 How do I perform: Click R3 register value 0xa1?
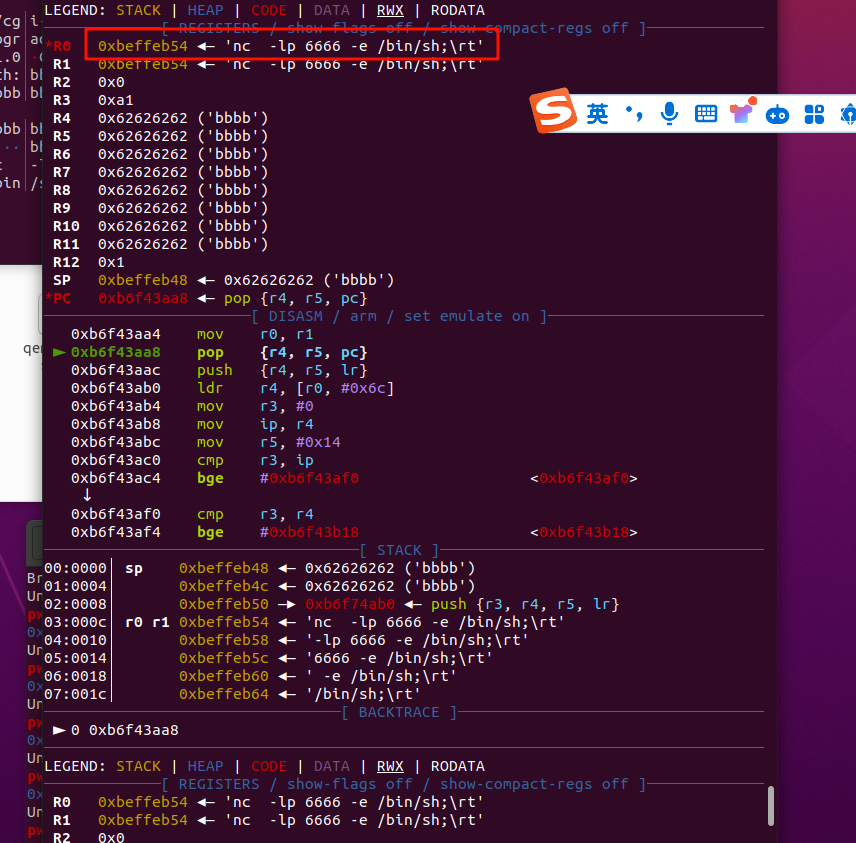click(x=115, y=100)
